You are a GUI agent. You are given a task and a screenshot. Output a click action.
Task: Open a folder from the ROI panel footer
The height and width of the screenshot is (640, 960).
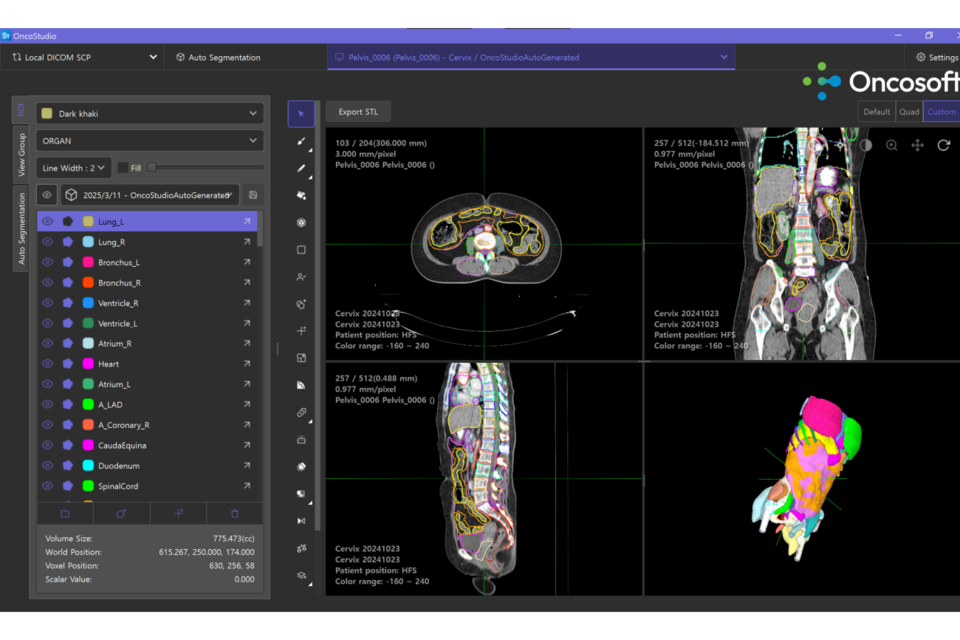[65, 514]
